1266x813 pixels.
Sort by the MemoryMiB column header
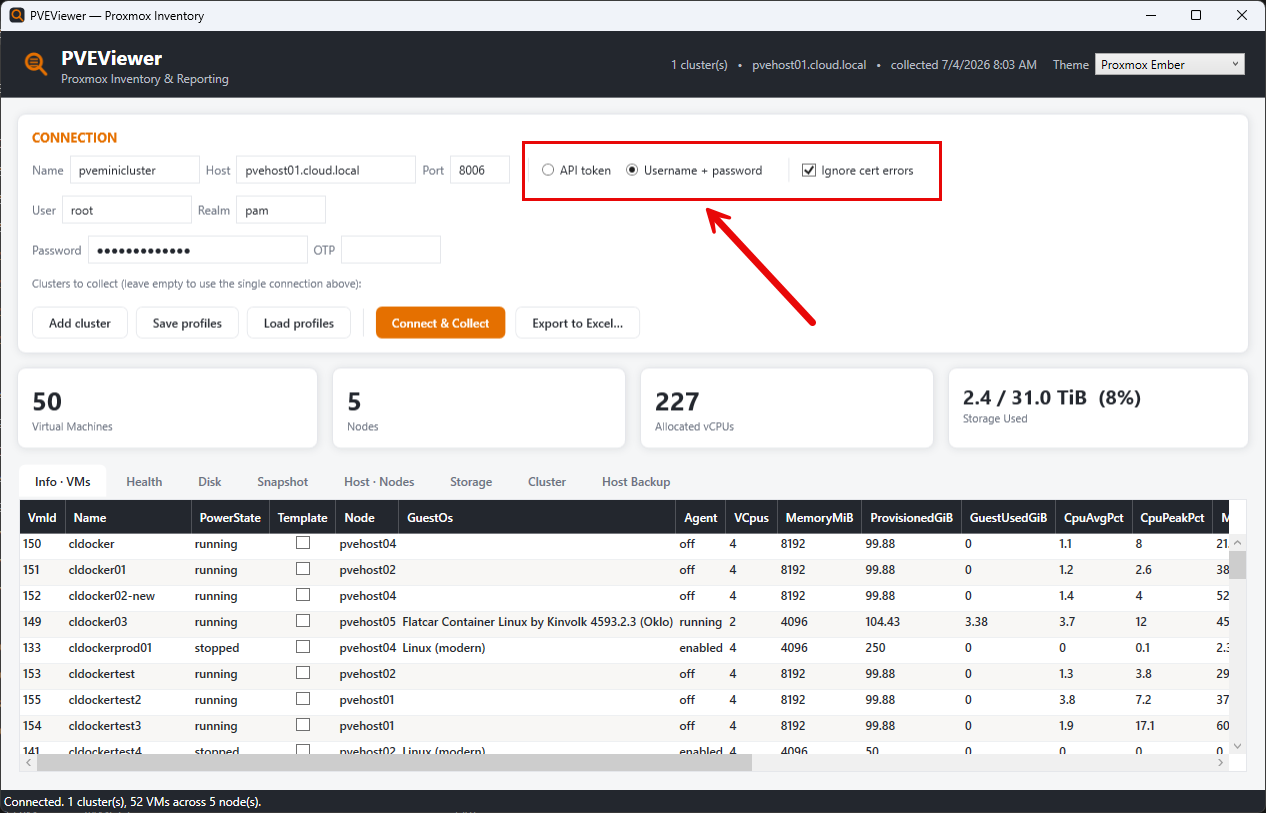click(x=819, y=517)
